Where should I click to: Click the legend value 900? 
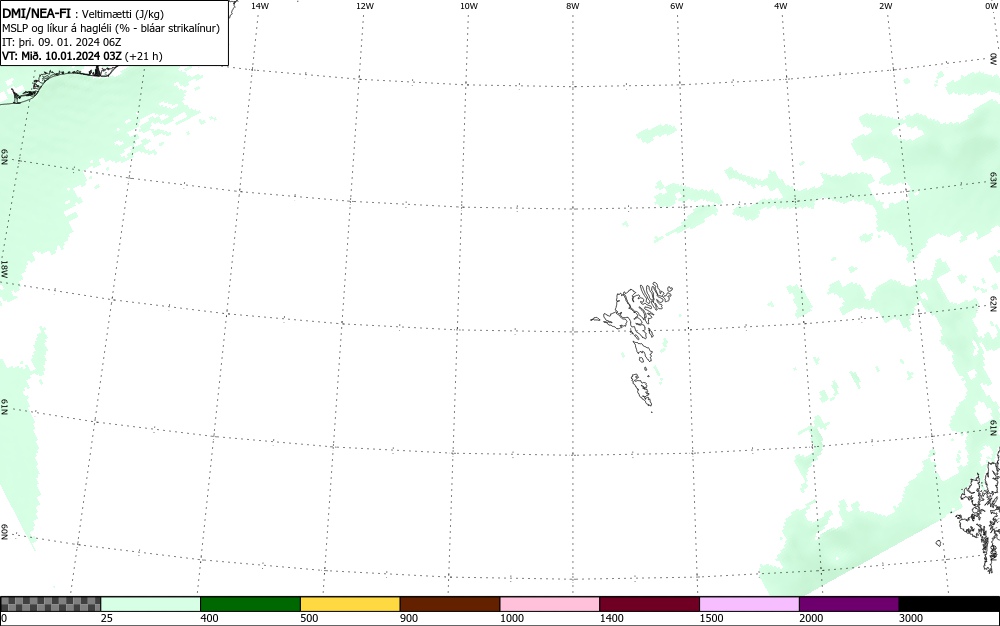tap(409, 618)
